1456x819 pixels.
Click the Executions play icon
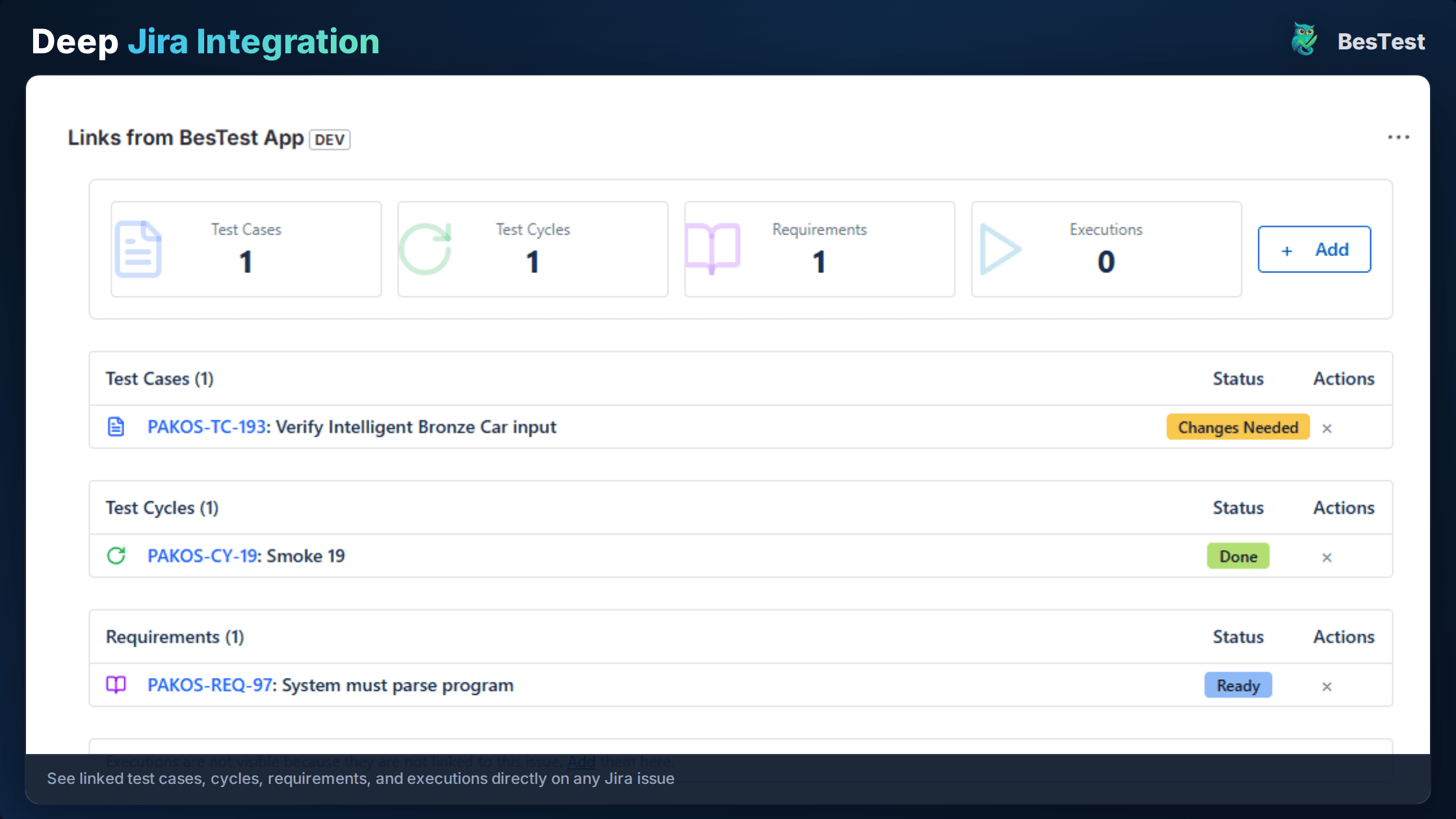[1001, 249]
